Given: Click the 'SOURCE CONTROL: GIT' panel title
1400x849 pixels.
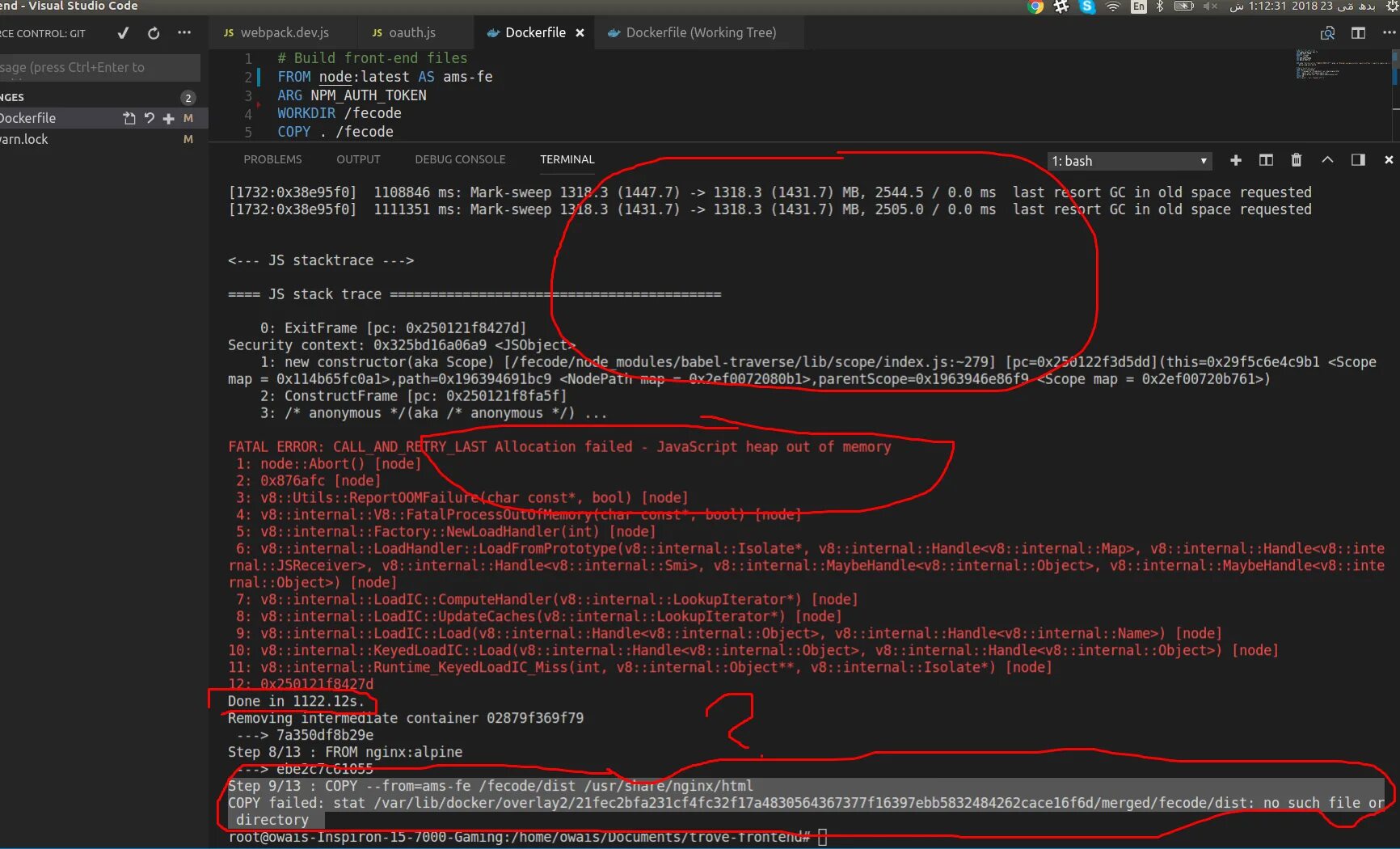Looking at the screenshot, I should (x=43, y=33).
